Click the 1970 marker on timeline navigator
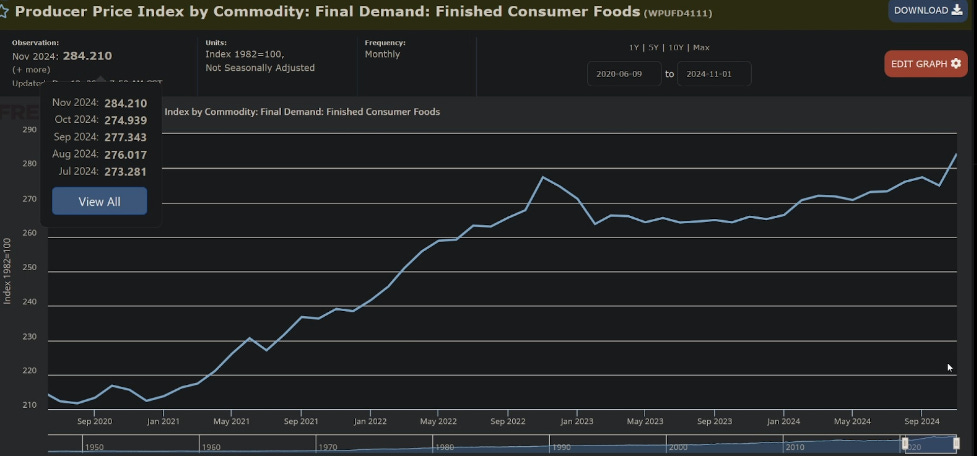 (x=328, y=447)
